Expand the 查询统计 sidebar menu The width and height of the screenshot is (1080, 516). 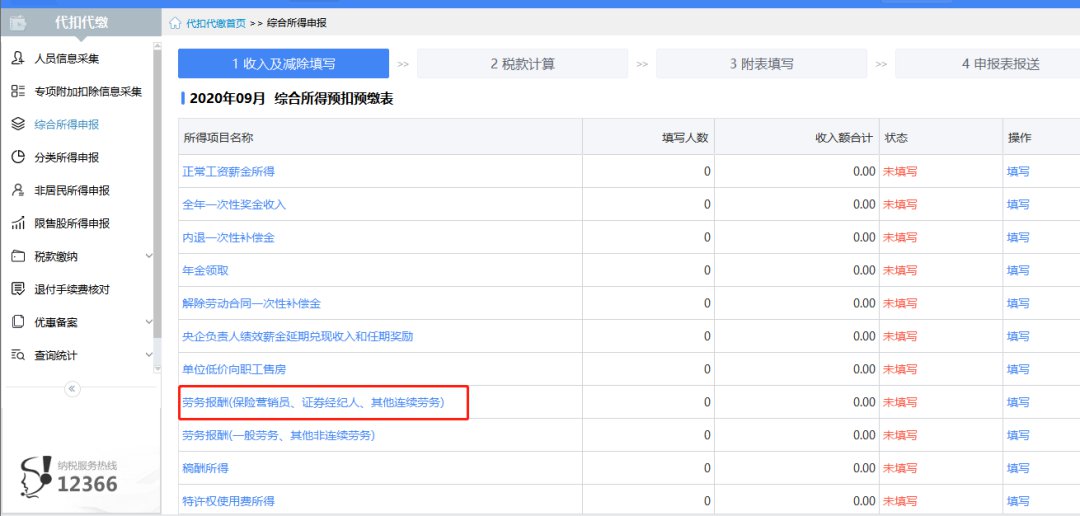(x=149, y=356)
